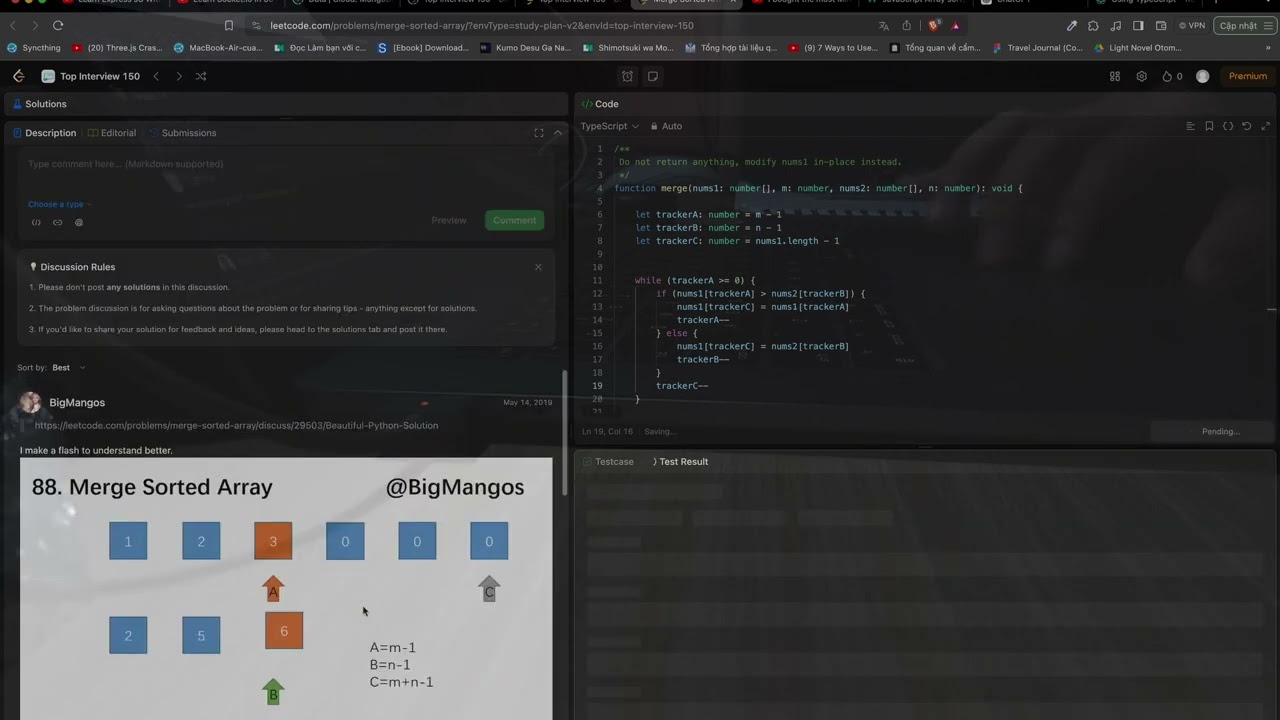Open the Testcase tab

tap(609, 462)
